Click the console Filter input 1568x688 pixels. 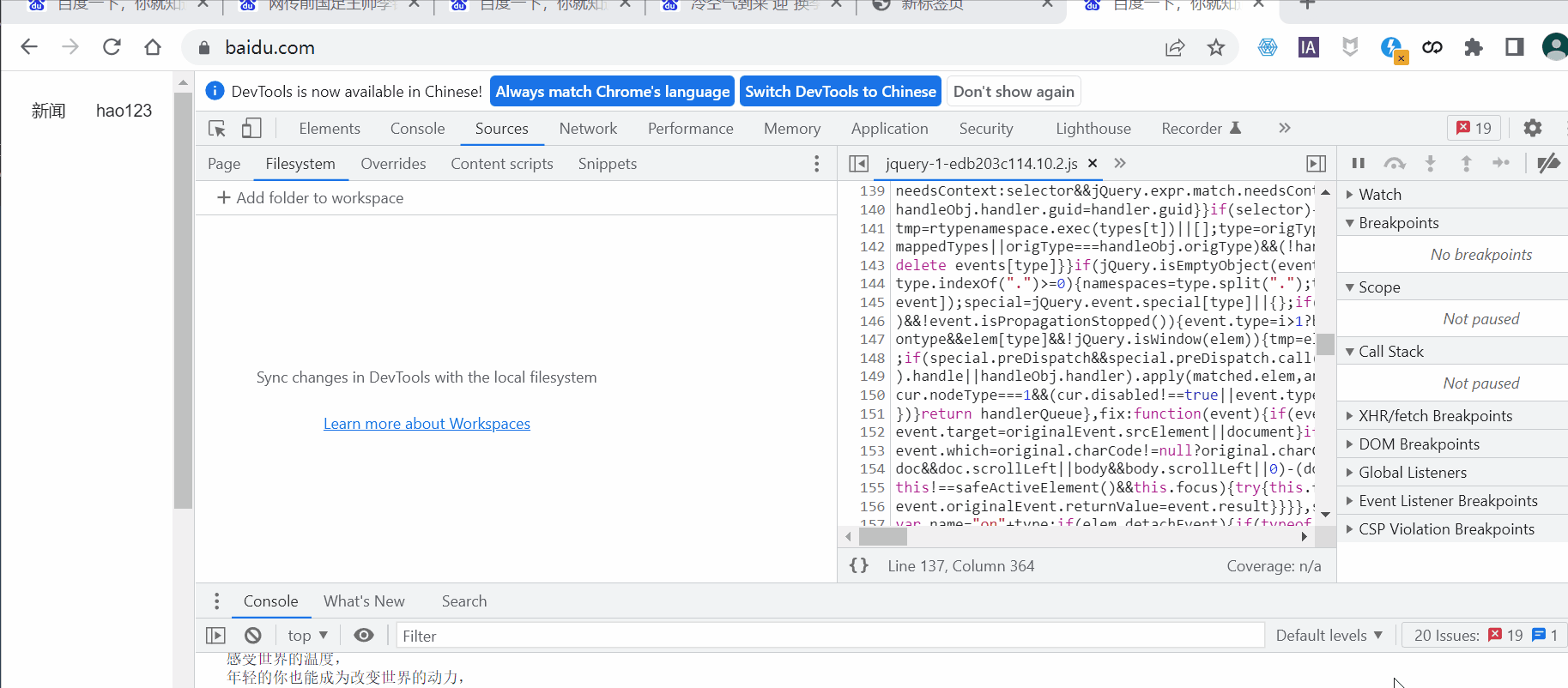(829, 636)
